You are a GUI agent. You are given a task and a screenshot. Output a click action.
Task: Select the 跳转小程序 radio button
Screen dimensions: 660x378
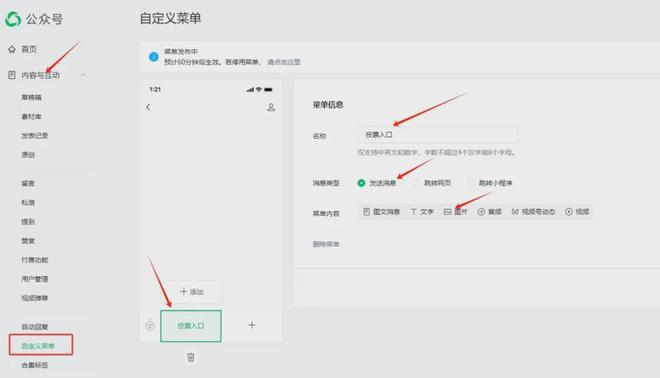pos(471,183)
